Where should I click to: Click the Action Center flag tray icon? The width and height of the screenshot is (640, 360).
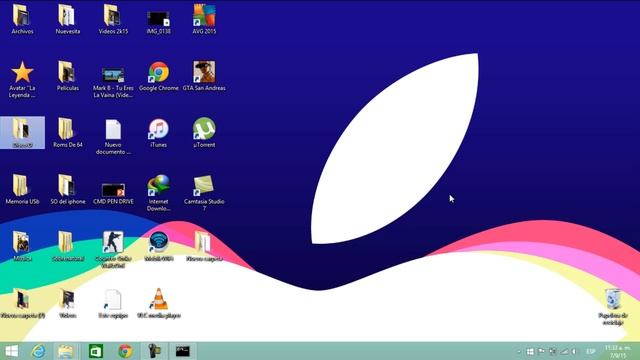[x=541, y=351]
